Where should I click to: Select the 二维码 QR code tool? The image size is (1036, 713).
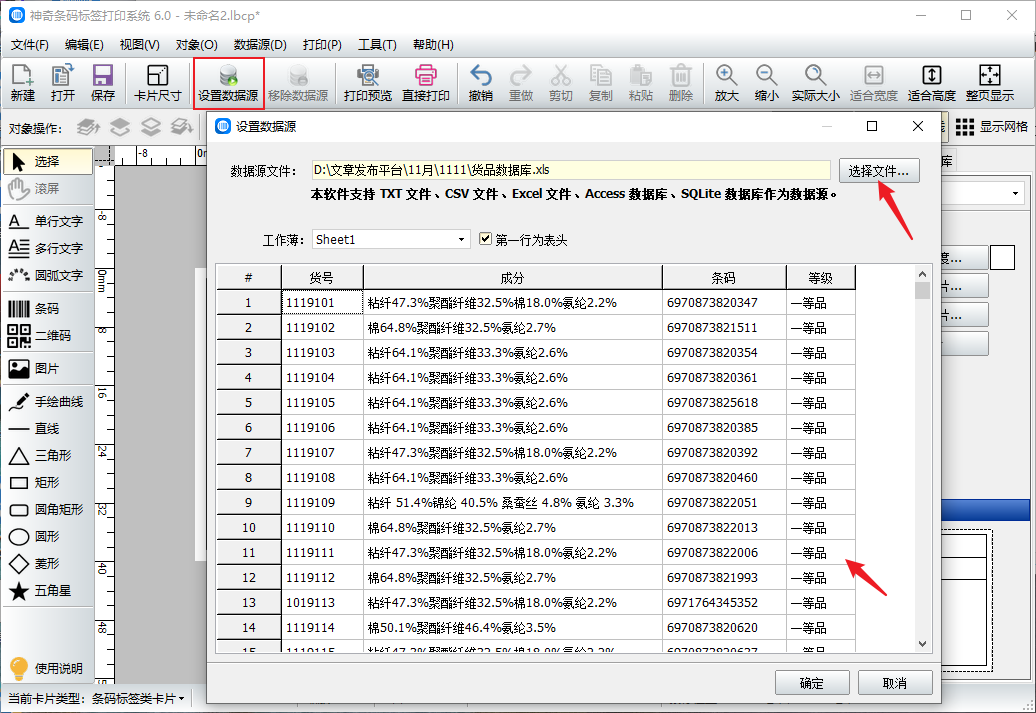click(x=48, y=336)
